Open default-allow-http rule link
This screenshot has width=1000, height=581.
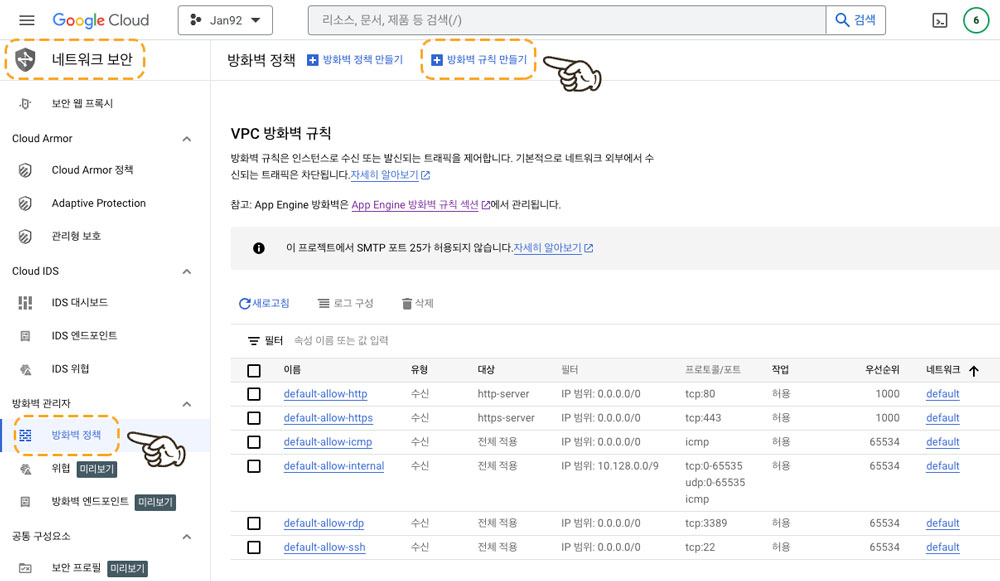(325, 394)
